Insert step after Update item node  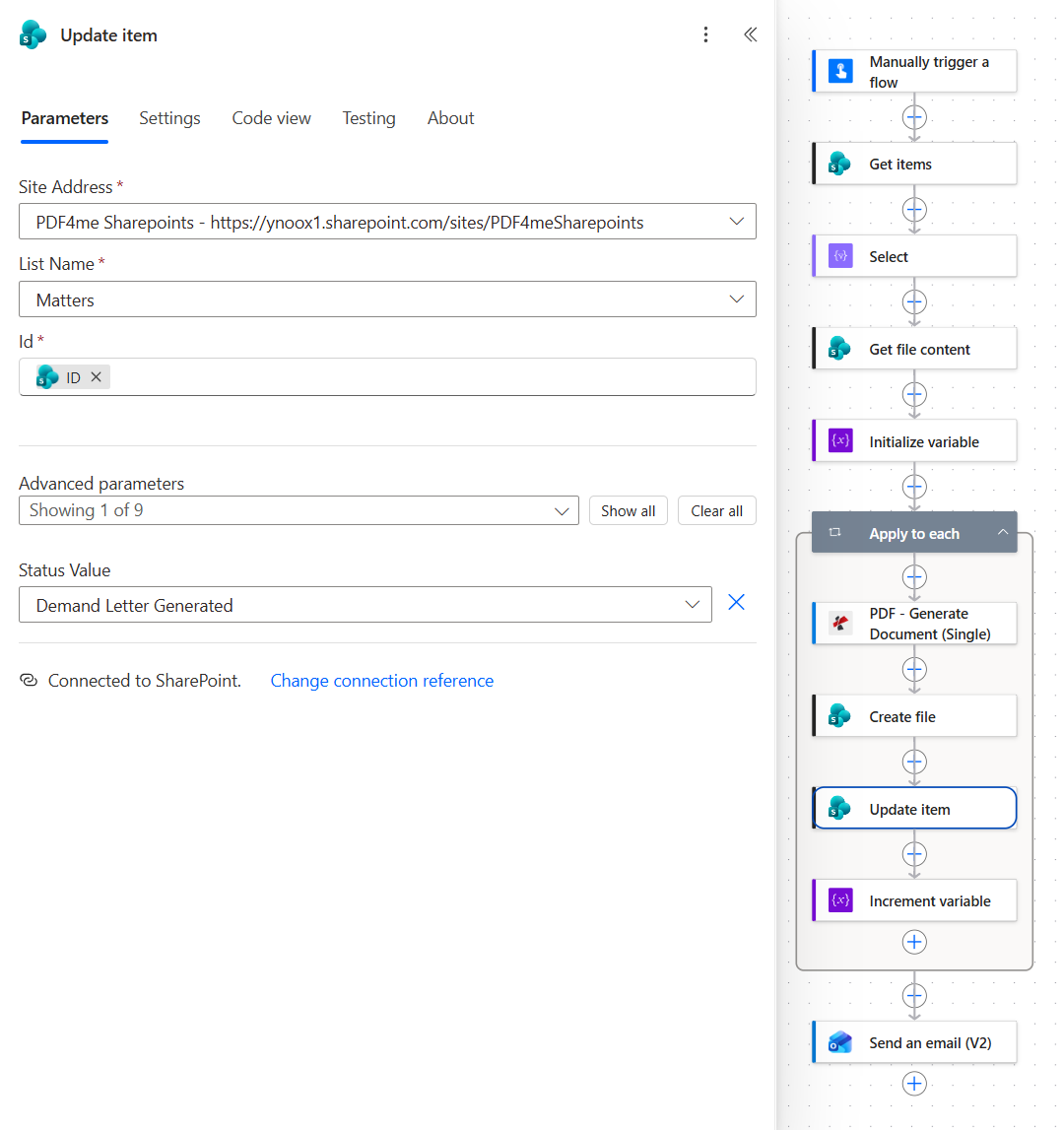pos(914,855)
